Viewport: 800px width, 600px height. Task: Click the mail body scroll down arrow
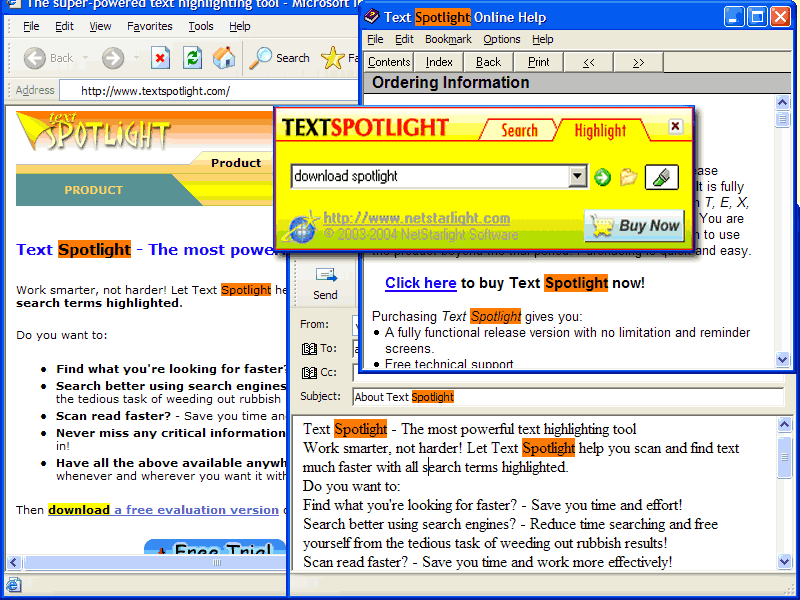click(x=785, y=562)
